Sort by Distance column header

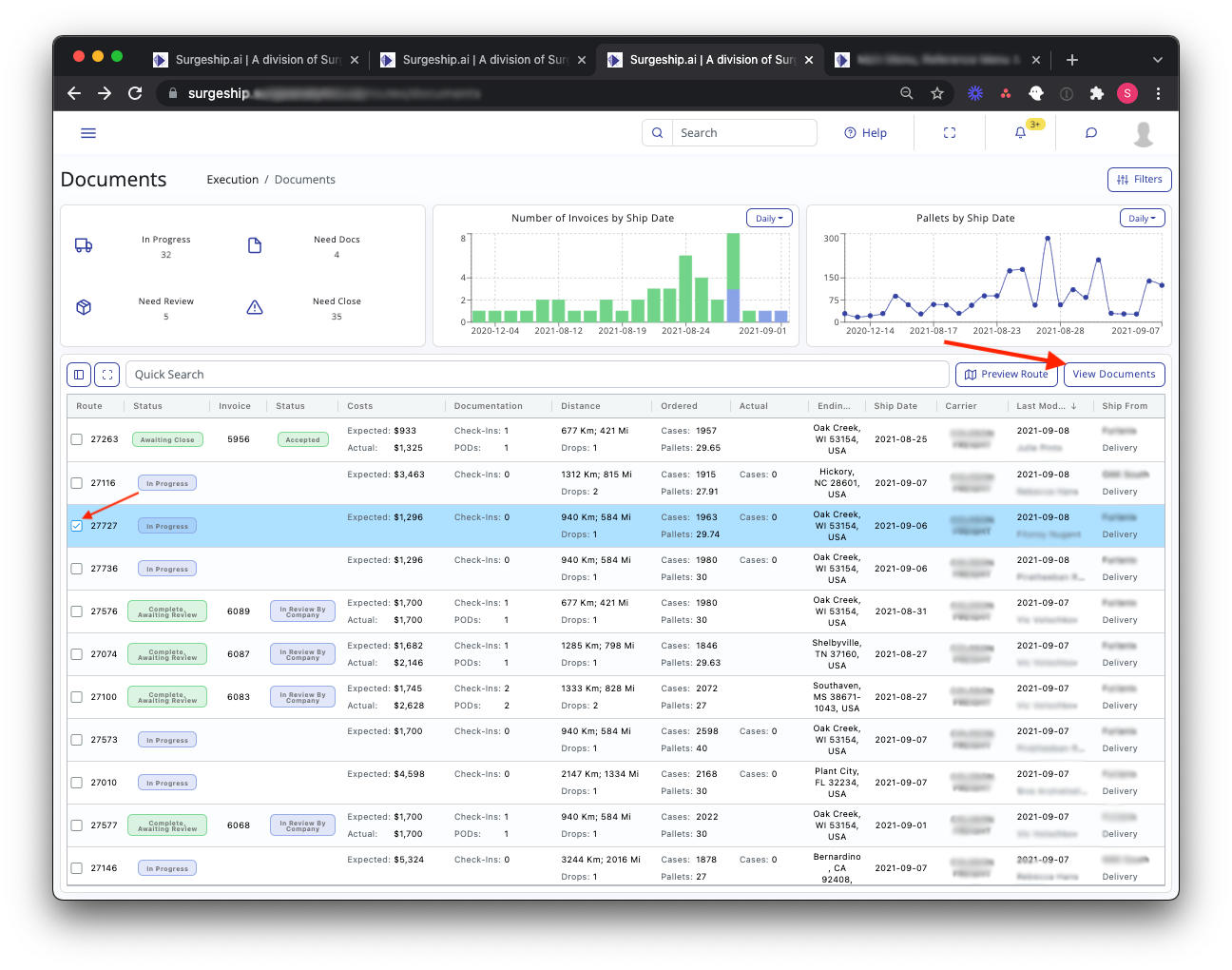581,406
